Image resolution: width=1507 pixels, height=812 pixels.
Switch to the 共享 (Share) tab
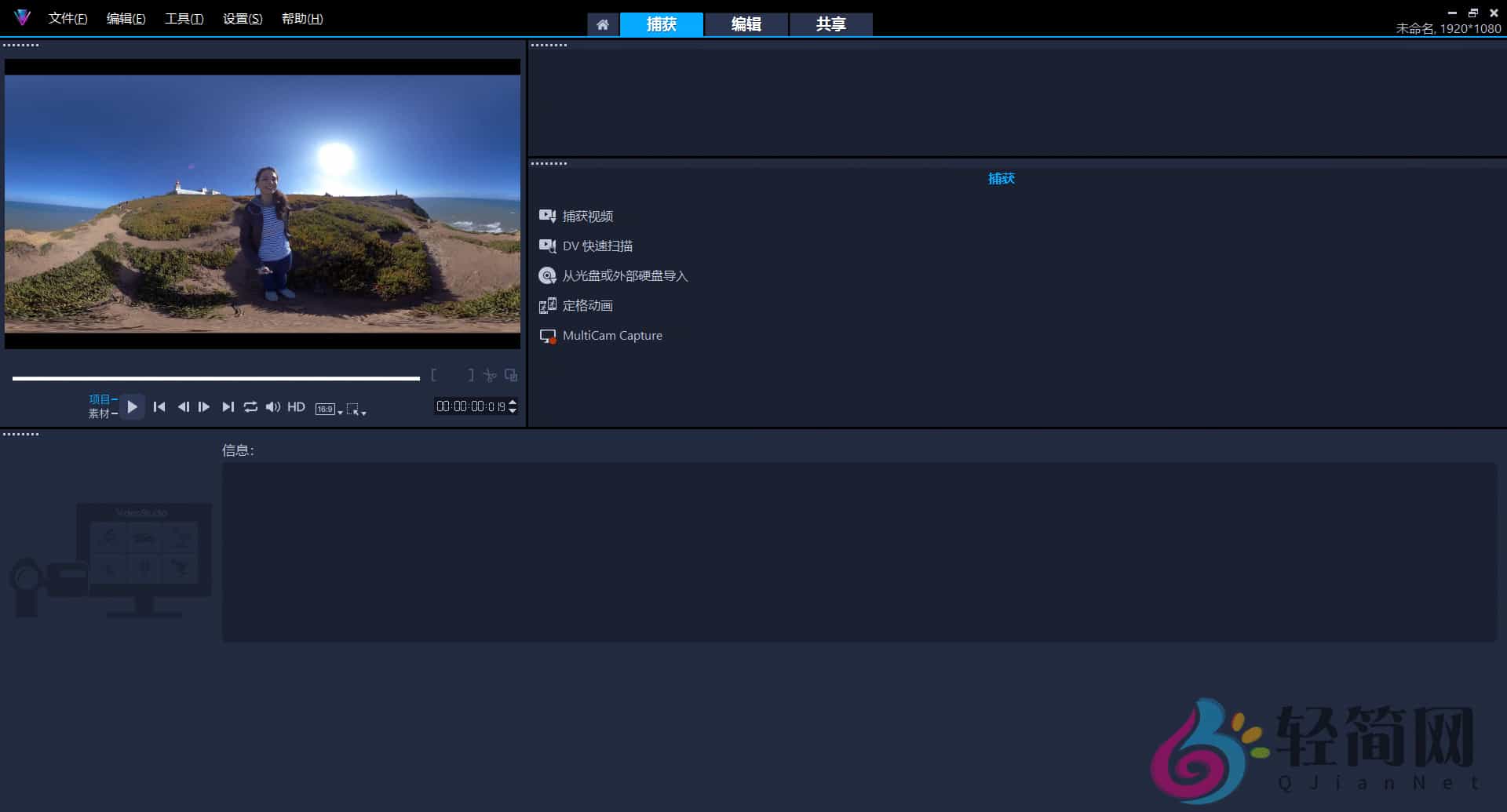[x=830, y=24]
